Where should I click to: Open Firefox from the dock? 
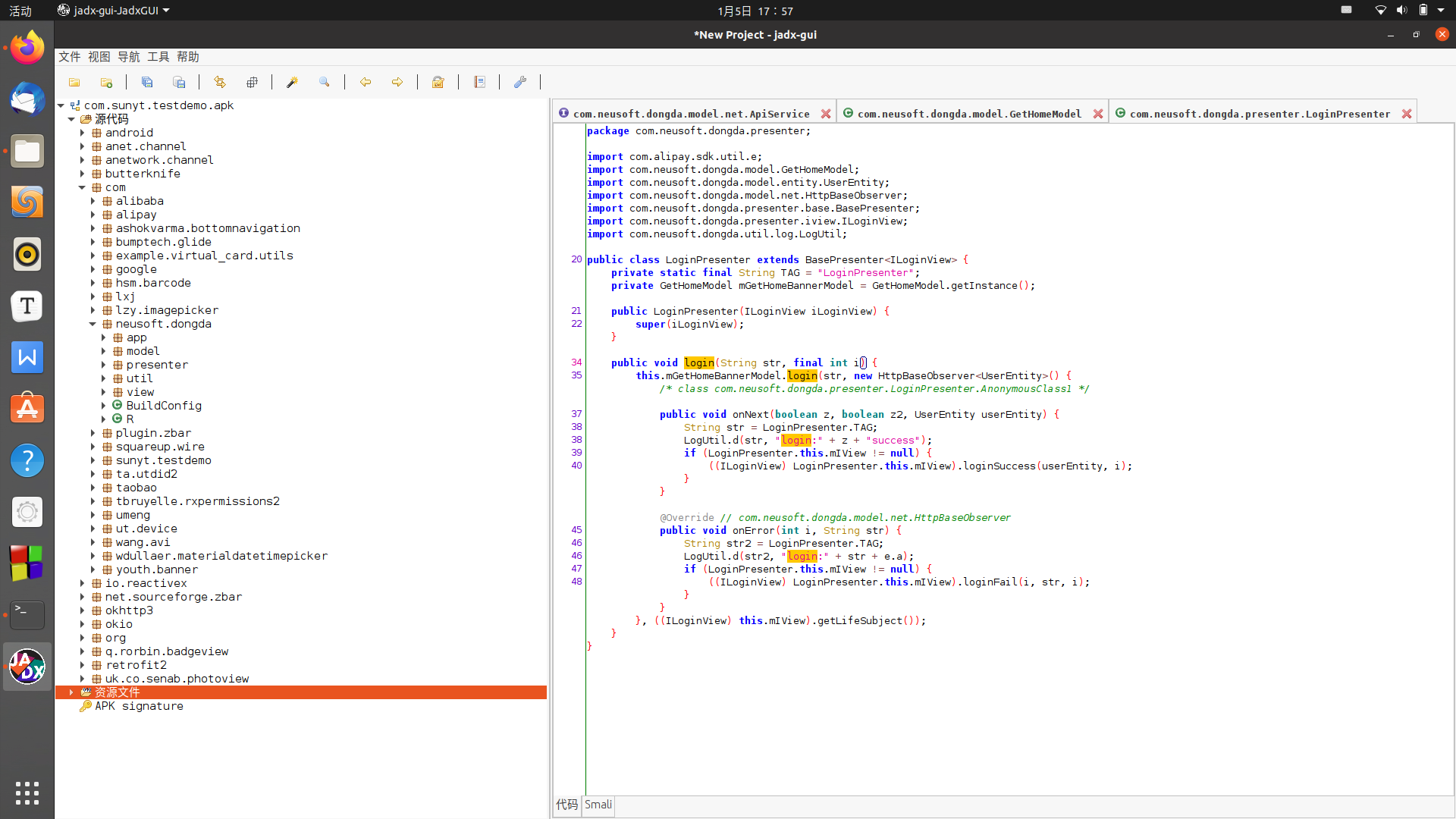27,48
